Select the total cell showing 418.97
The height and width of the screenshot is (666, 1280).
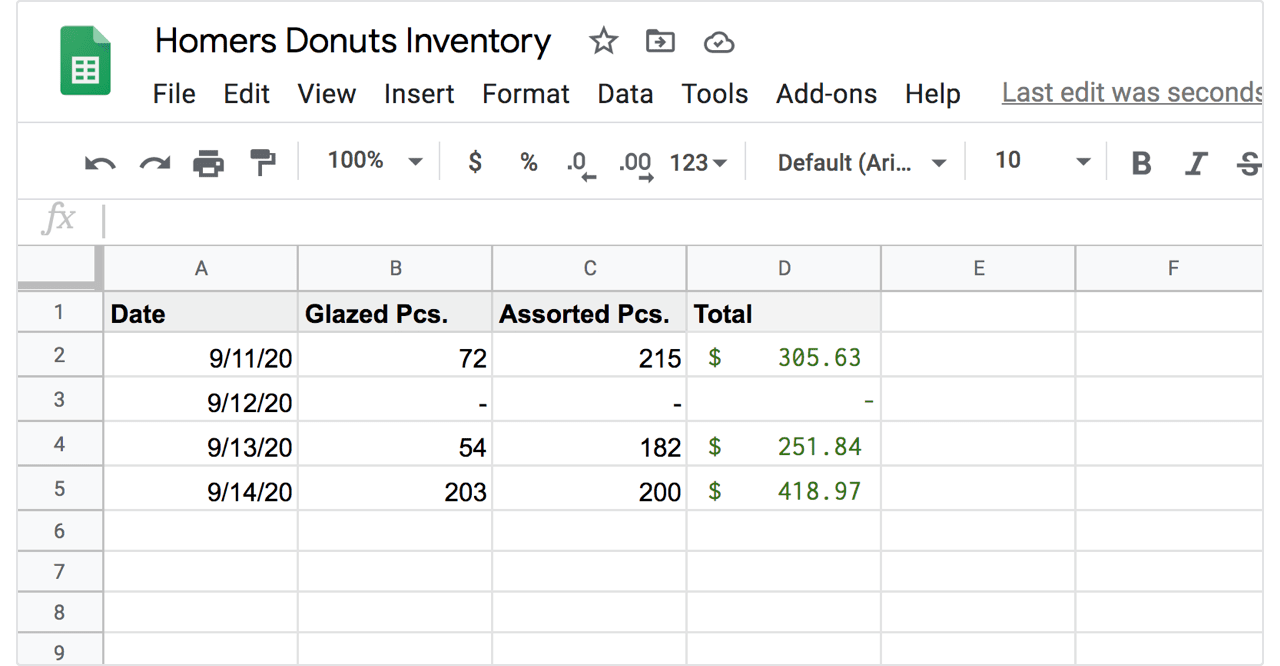pos(784,490)
